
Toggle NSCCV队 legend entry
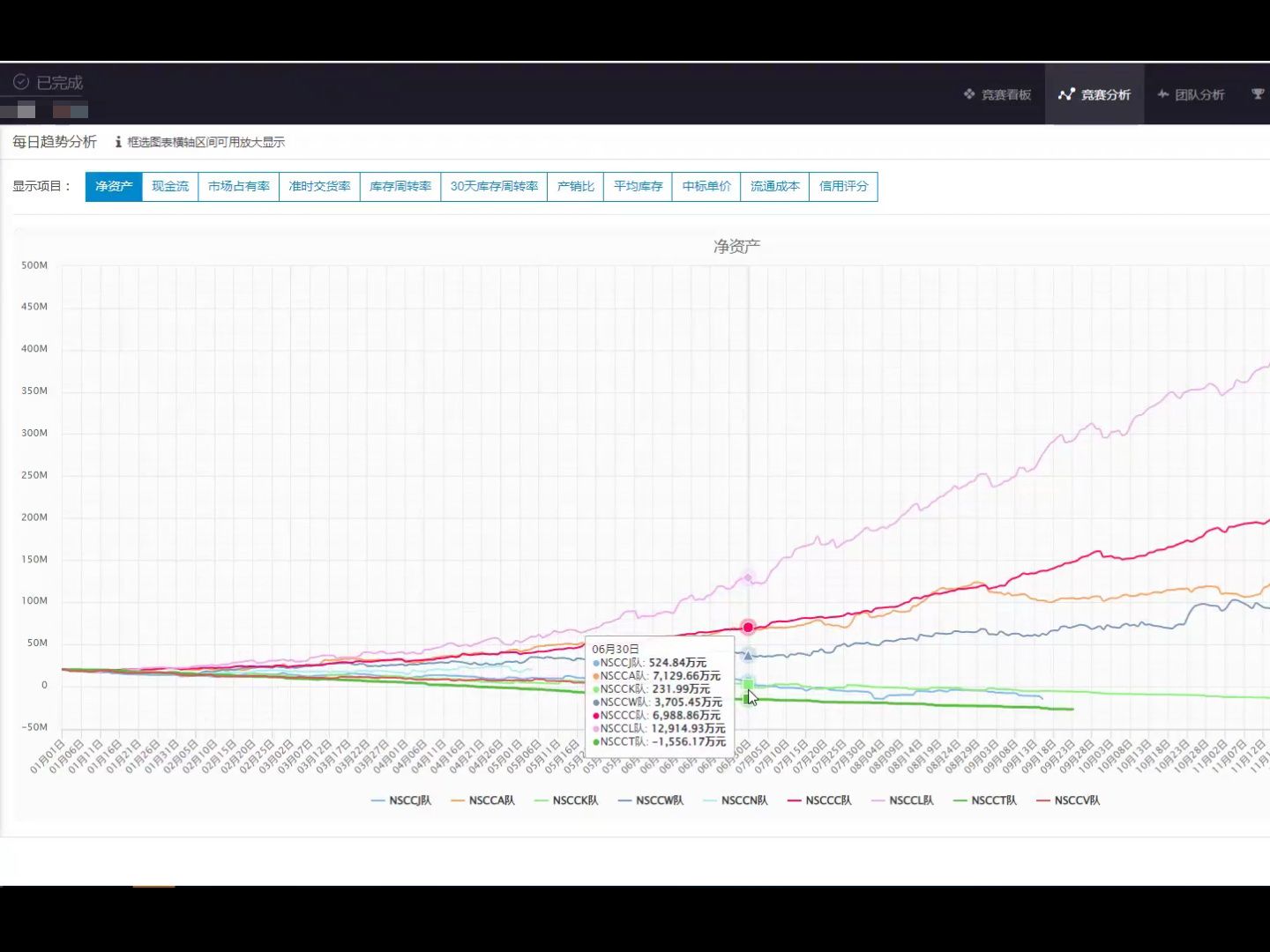[1068, 800]
